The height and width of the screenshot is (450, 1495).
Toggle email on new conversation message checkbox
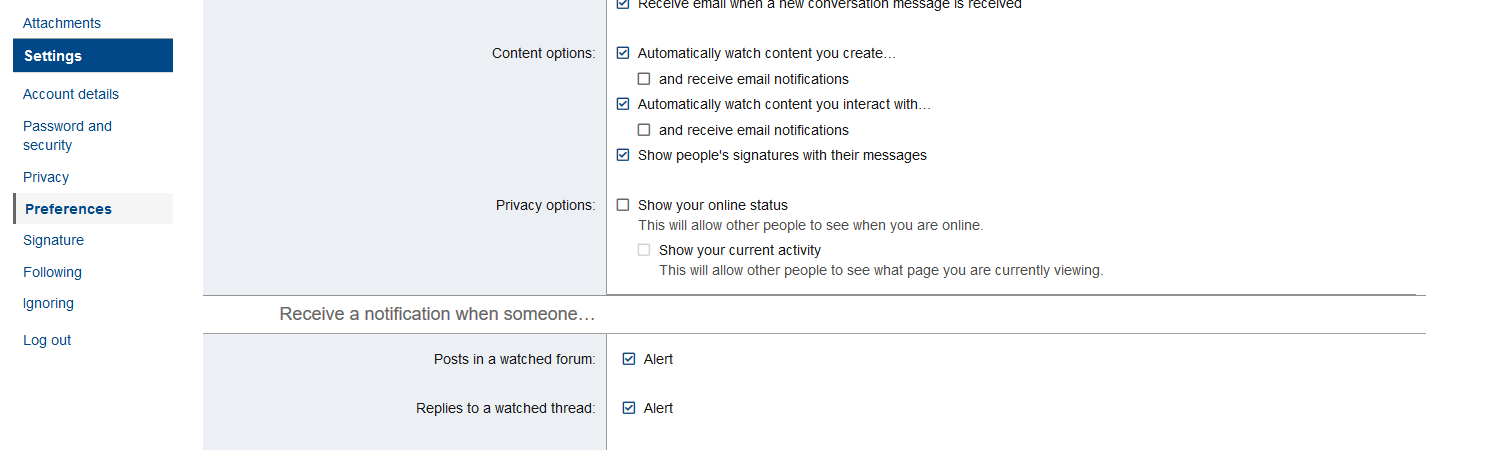coord(623,4)
